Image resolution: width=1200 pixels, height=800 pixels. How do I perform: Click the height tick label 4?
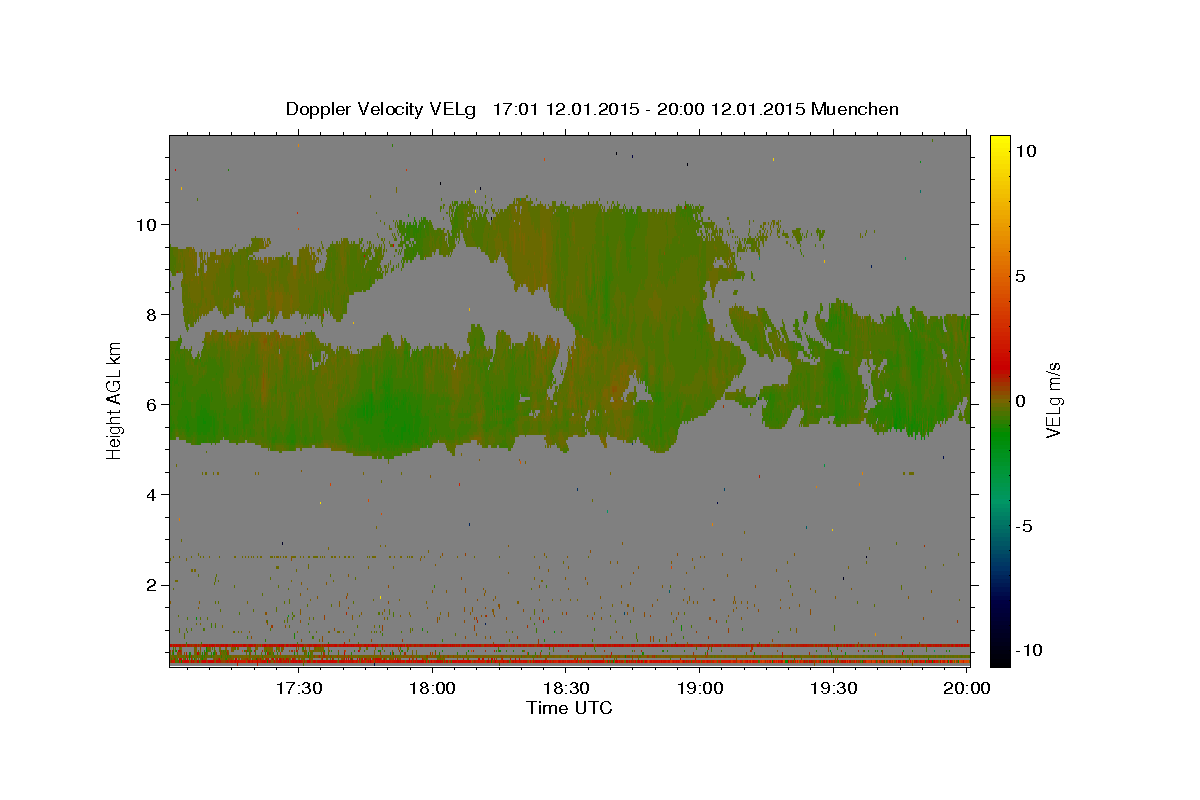[x=153, y=494]
